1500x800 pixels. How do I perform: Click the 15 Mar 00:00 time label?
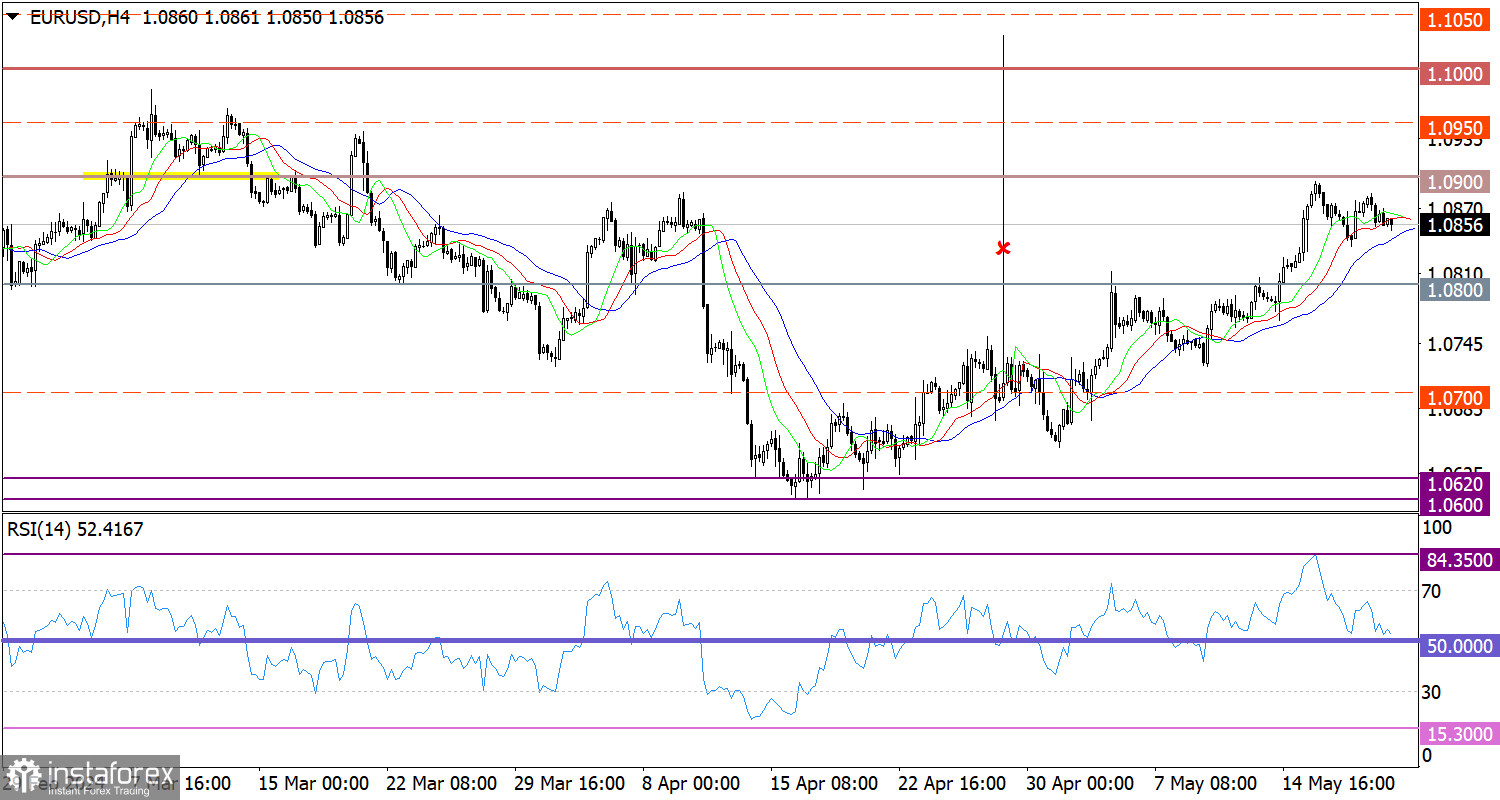(315, 782)
